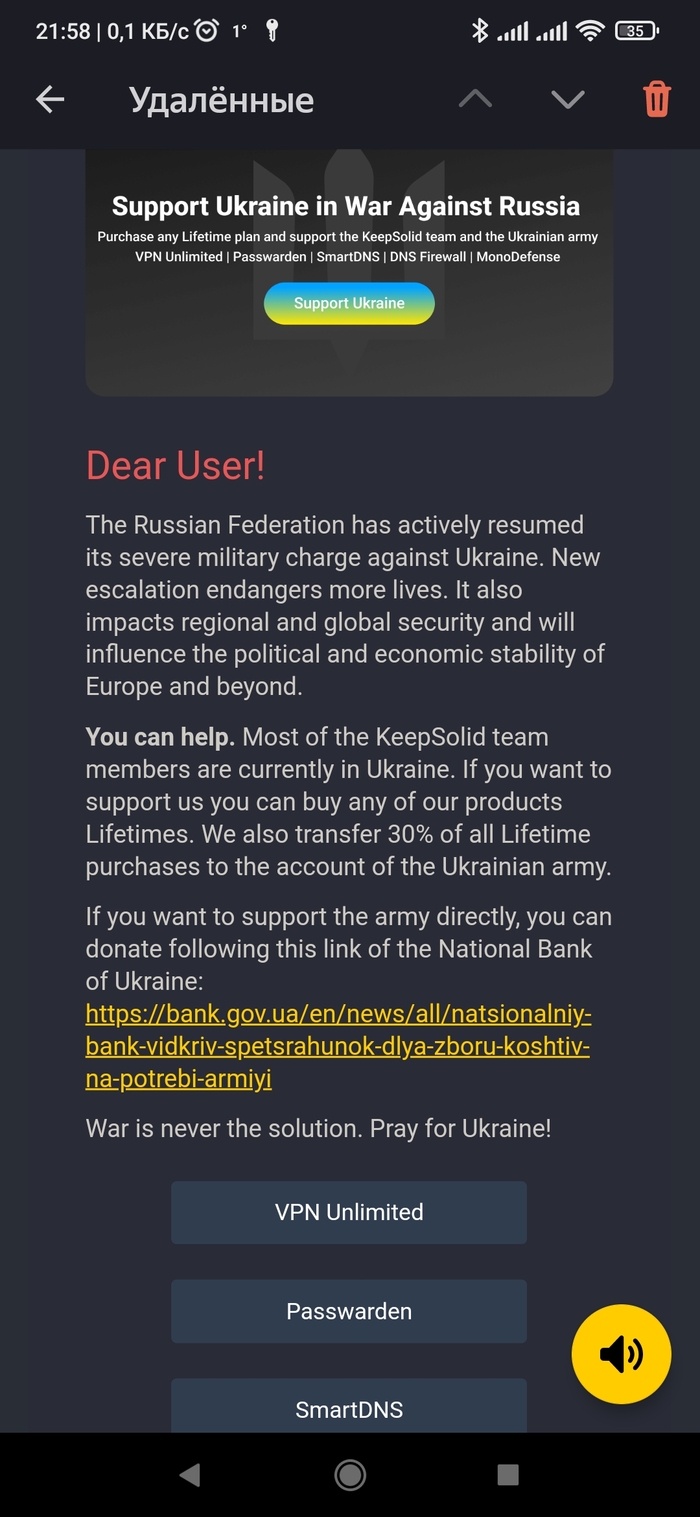The width and height of the screenshot is (700, 1517).
Task: Delete the email using the trash icon
Action: 656,99
